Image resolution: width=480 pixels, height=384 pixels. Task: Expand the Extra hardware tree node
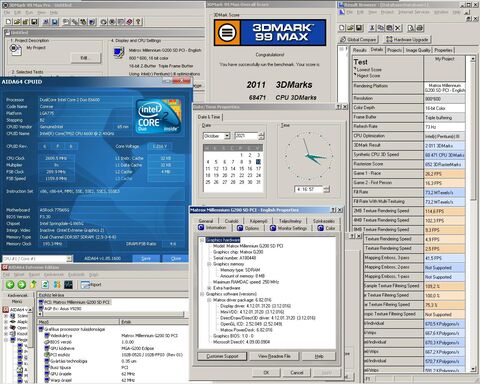click(x=209, y=288)
